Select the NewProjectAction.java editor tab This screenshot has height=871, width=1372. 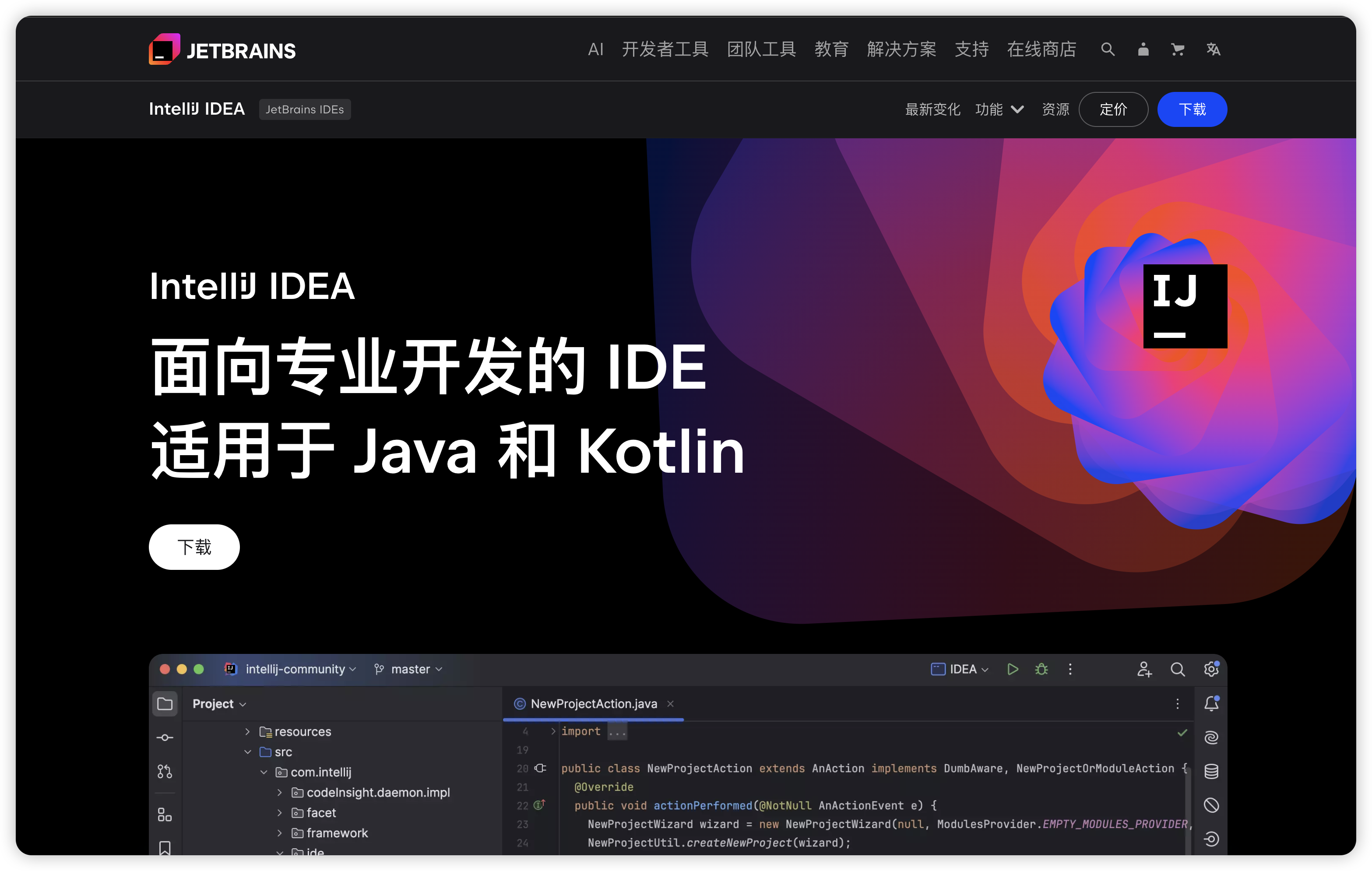click(593, 703)
